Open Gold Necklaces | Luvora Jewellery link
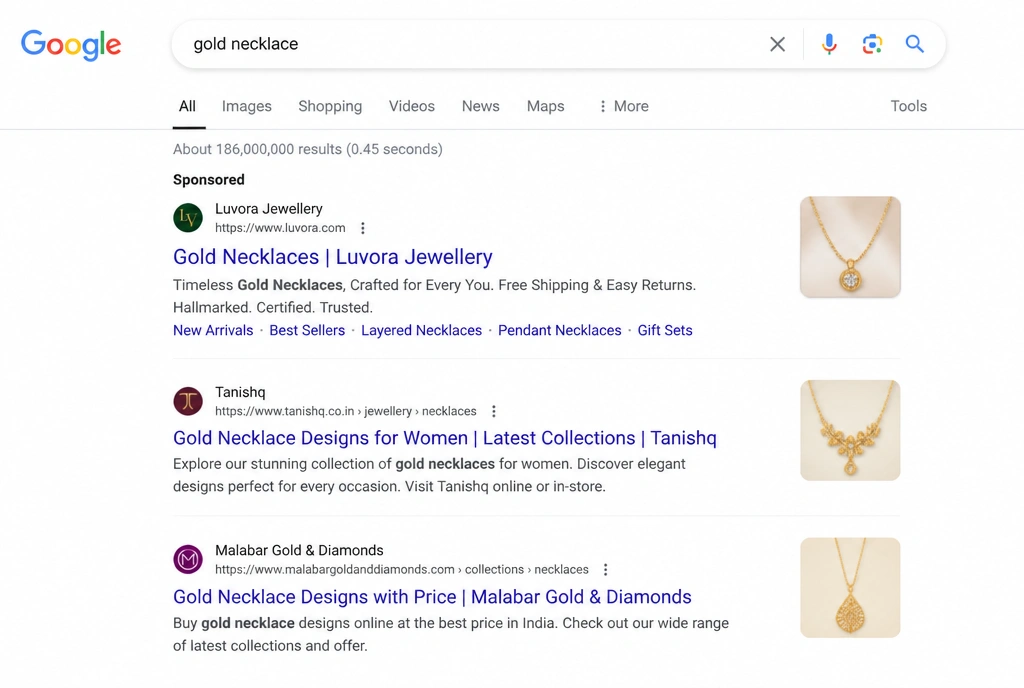The height and width of the screenshot is (688, 1024). (333, 257)
